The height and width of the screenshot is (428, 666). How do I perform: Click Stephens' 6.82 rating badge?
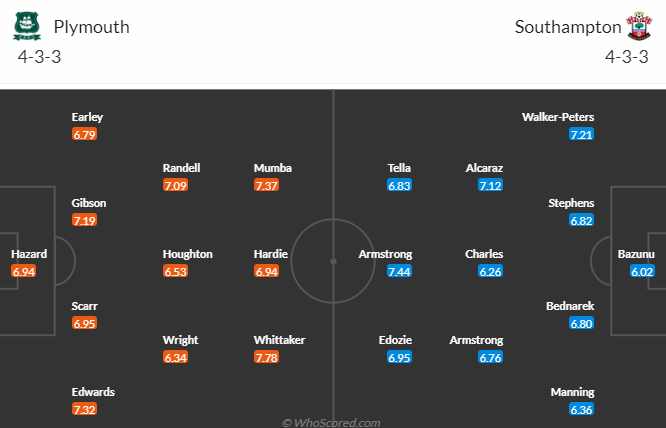pos(582,220)
